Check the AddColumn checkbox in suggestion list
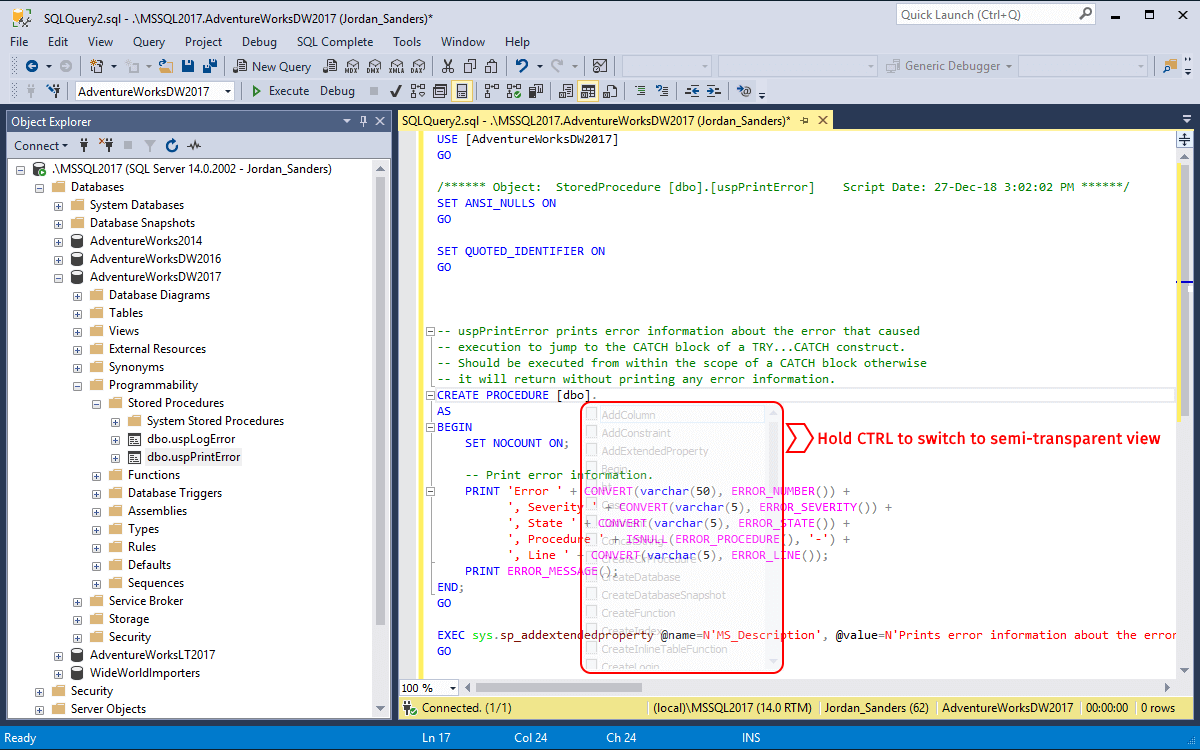Screen dimensions: 1200x750 (592, 415)
